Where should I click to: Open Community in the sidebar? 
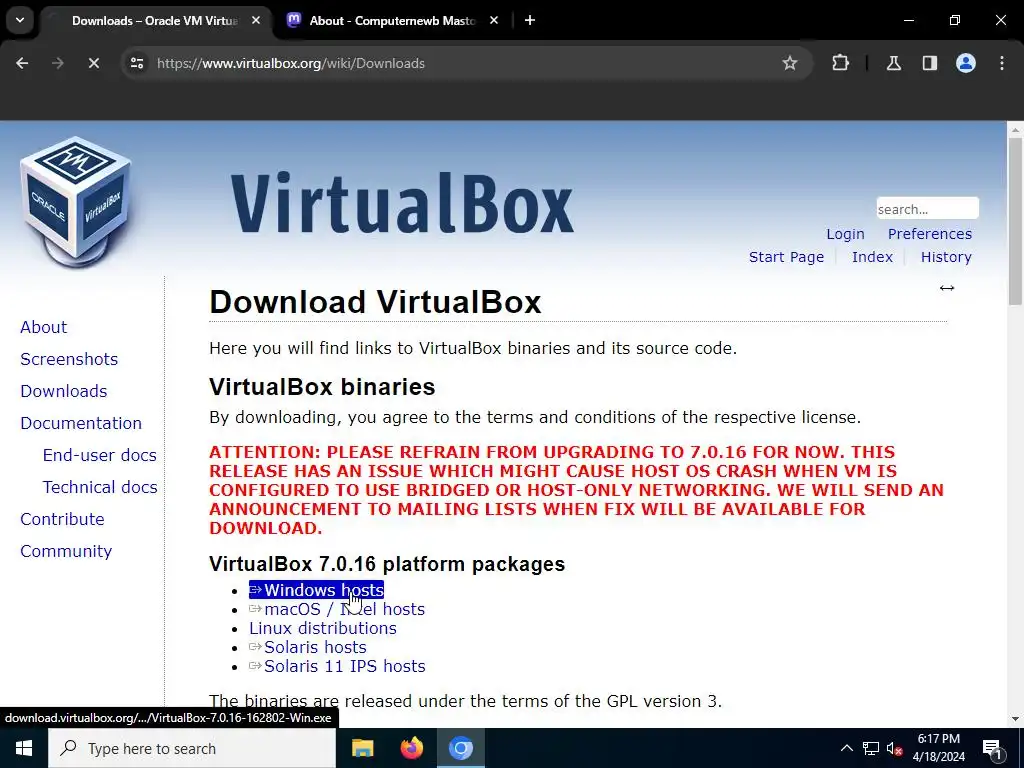pyautogui.click(x=66, y=551)
